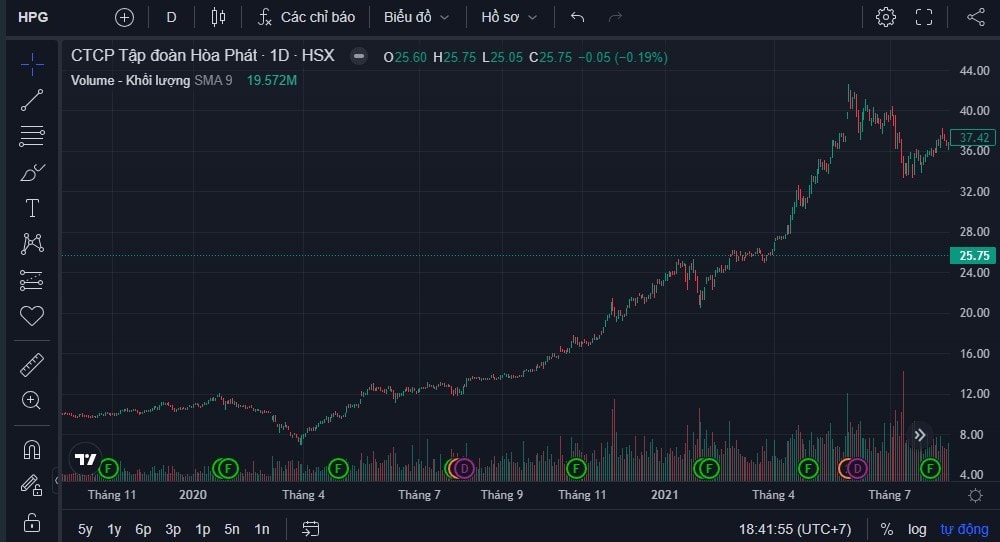Open the chart patterns tool

point(32,244)
